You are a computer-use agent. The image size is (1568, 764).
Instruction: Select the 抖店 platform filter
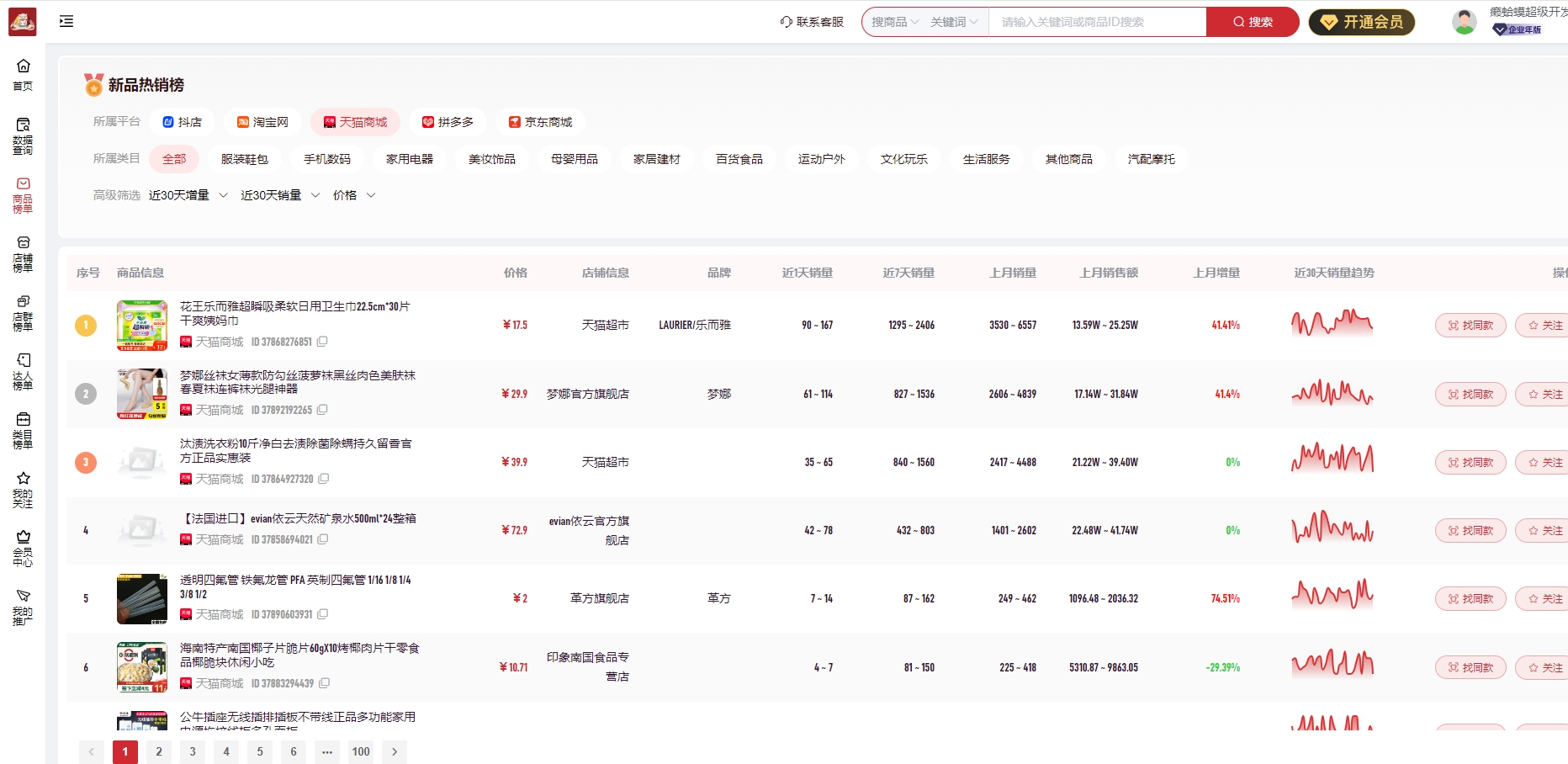click(x=182, y=122)
